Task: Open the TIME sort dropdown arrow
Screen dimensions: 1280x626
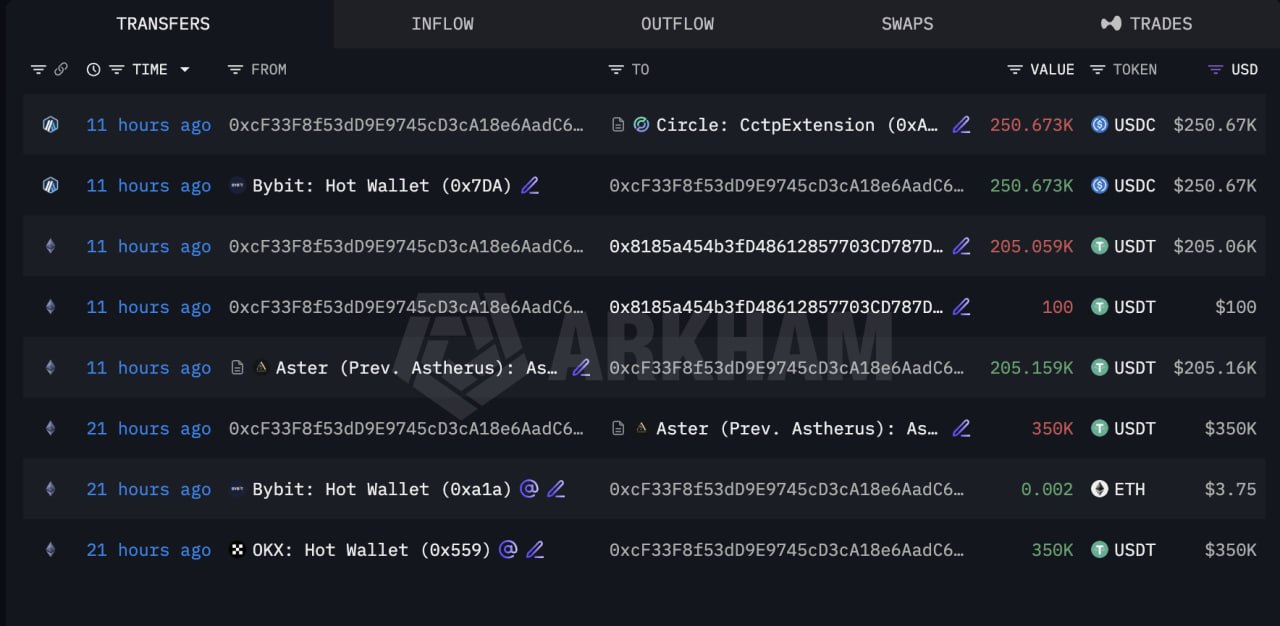Action: [184, 69]
